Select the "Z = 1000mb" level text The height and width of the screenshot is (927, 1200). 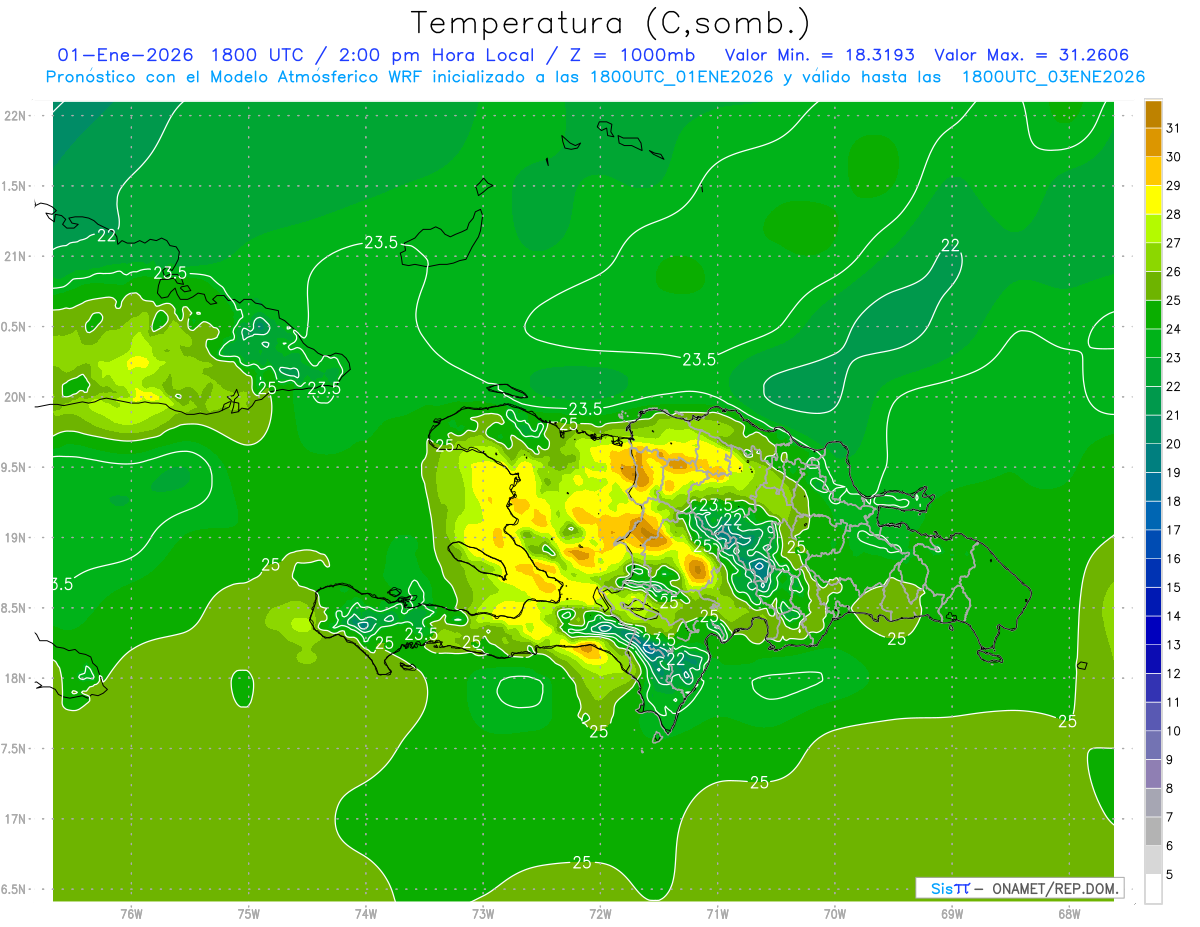point(632,55)
